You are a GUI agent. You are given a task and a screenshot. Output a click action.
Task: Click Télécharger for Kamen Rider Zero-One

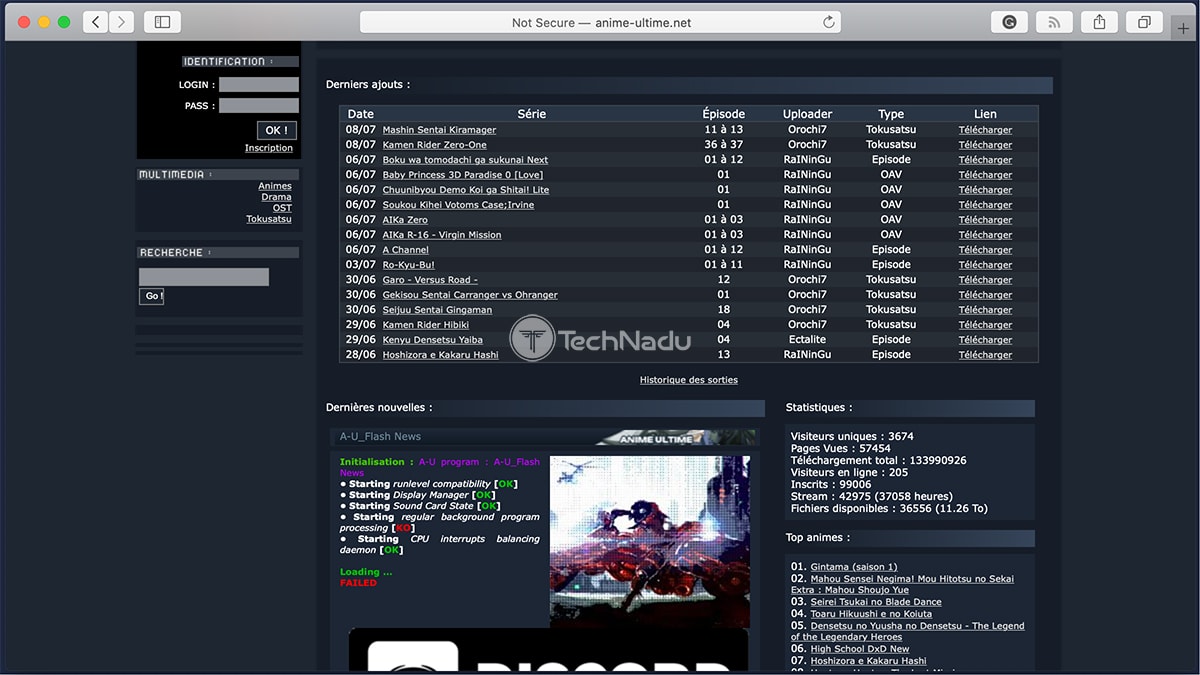click(985, 145)
